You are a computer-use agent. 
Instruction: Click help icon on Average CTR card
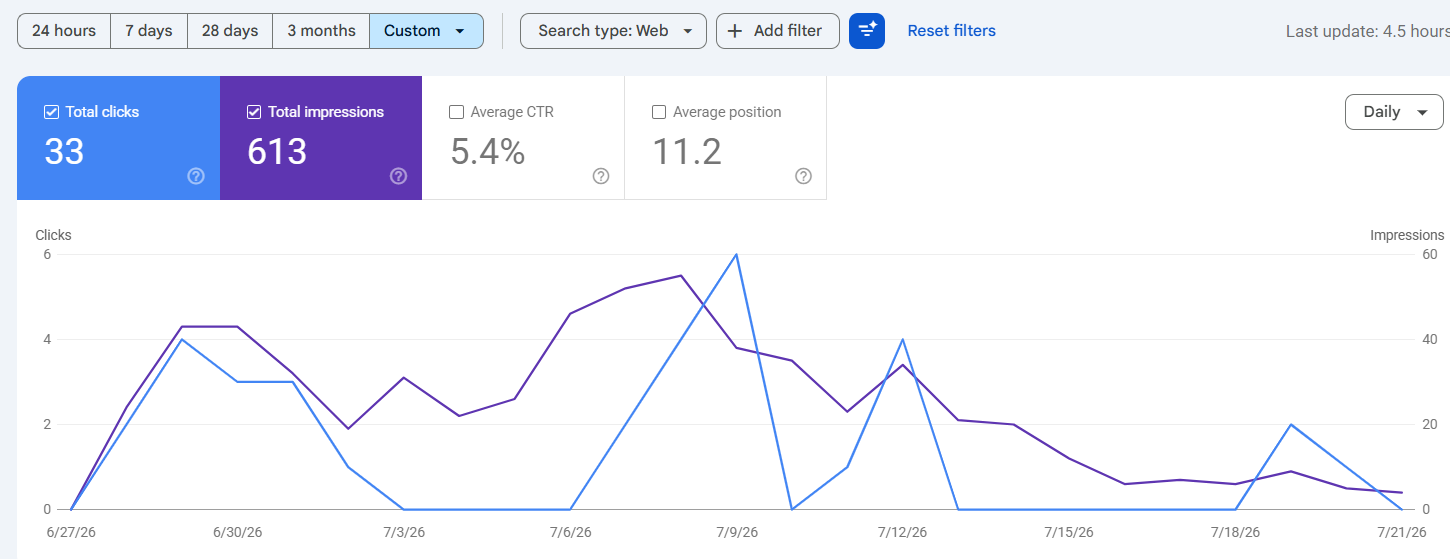coord(601,176)
